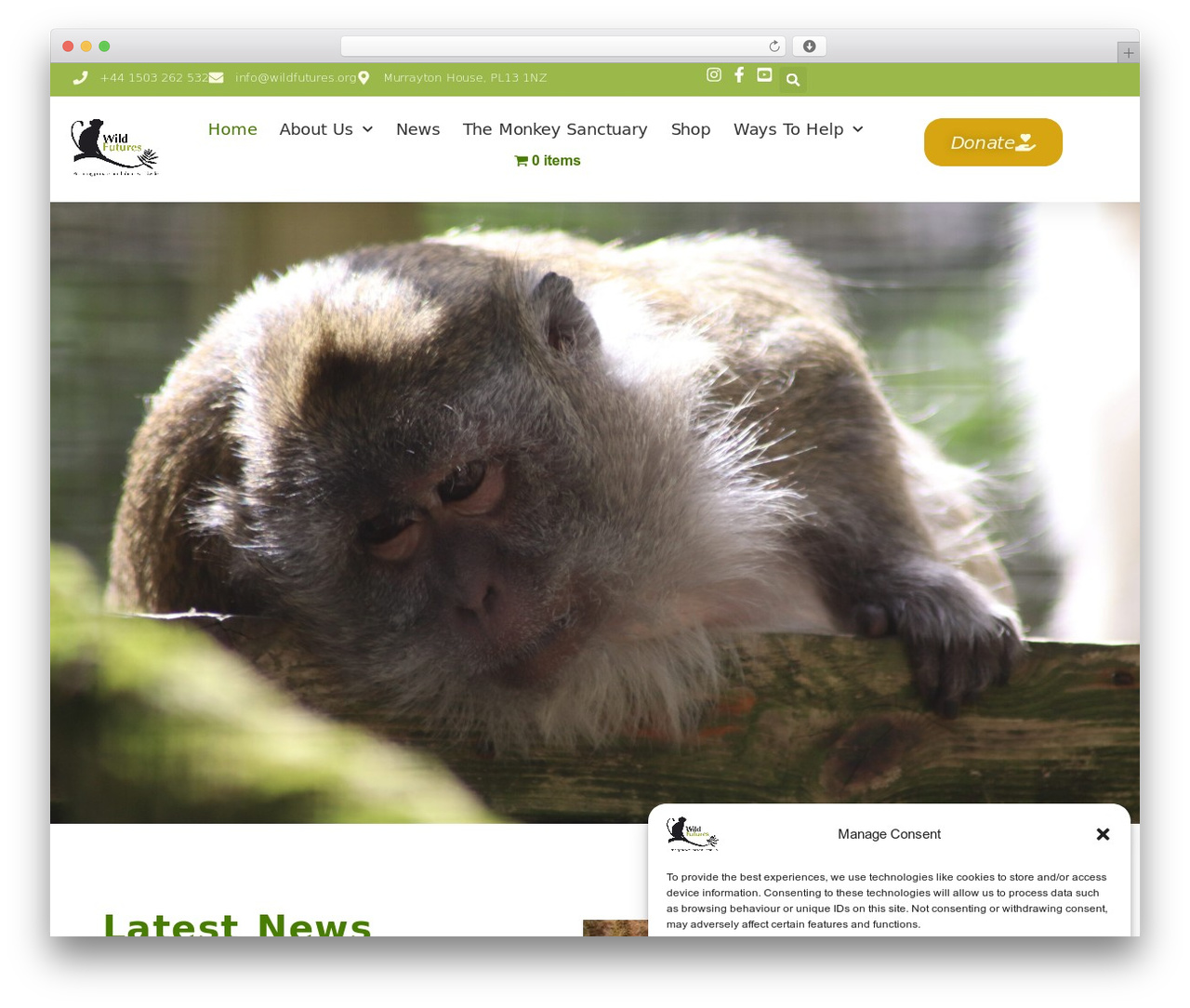Click Murrayton House, PL13 1NZ address
1190x1008 pixels.
(465, 78)
